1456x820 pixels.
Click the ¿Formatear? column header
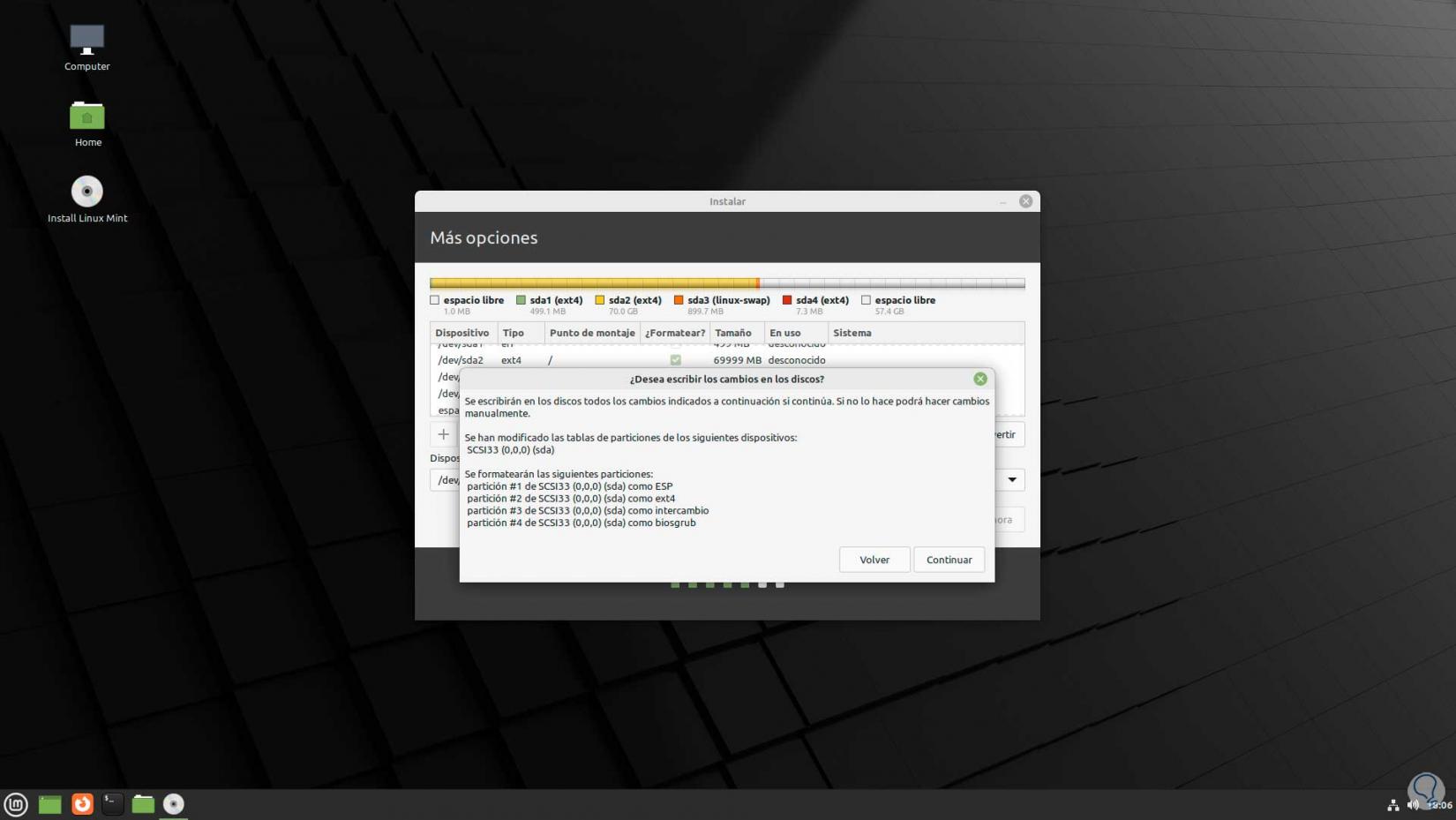pyautogui.click(x=675, y=333)
